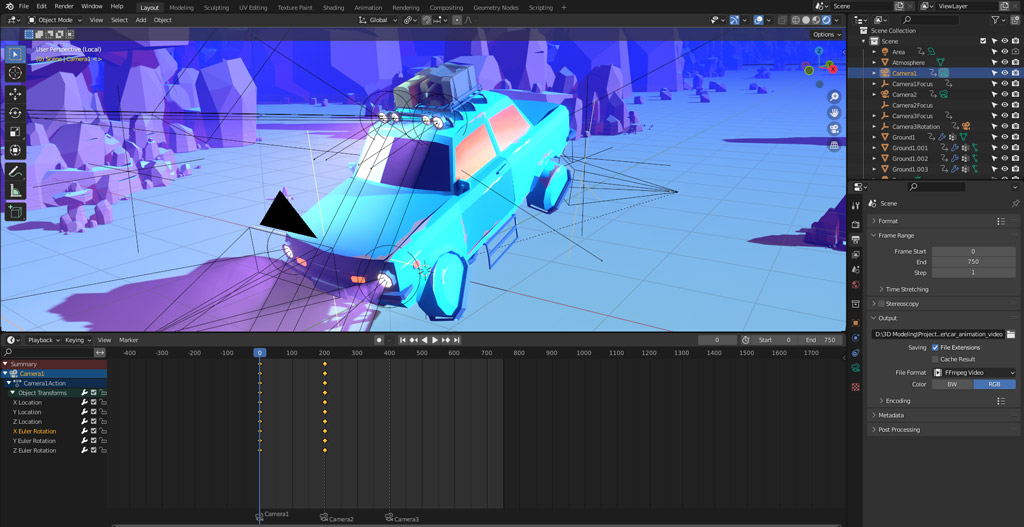Open the Render menu
Viewport: 1024px width, 527px height.
(64, 6)
